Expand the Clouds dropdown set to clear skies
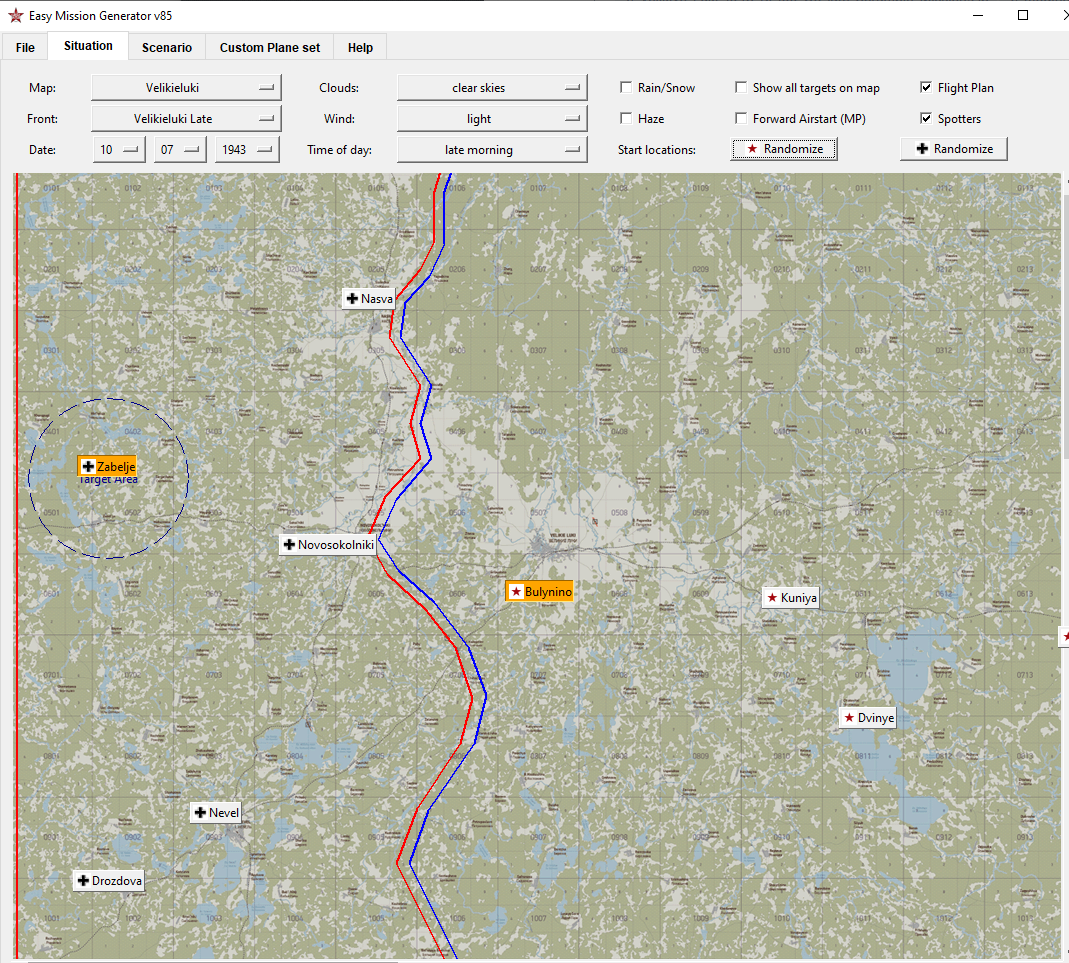Screen dimensions: 1069x963 (492, 88)
